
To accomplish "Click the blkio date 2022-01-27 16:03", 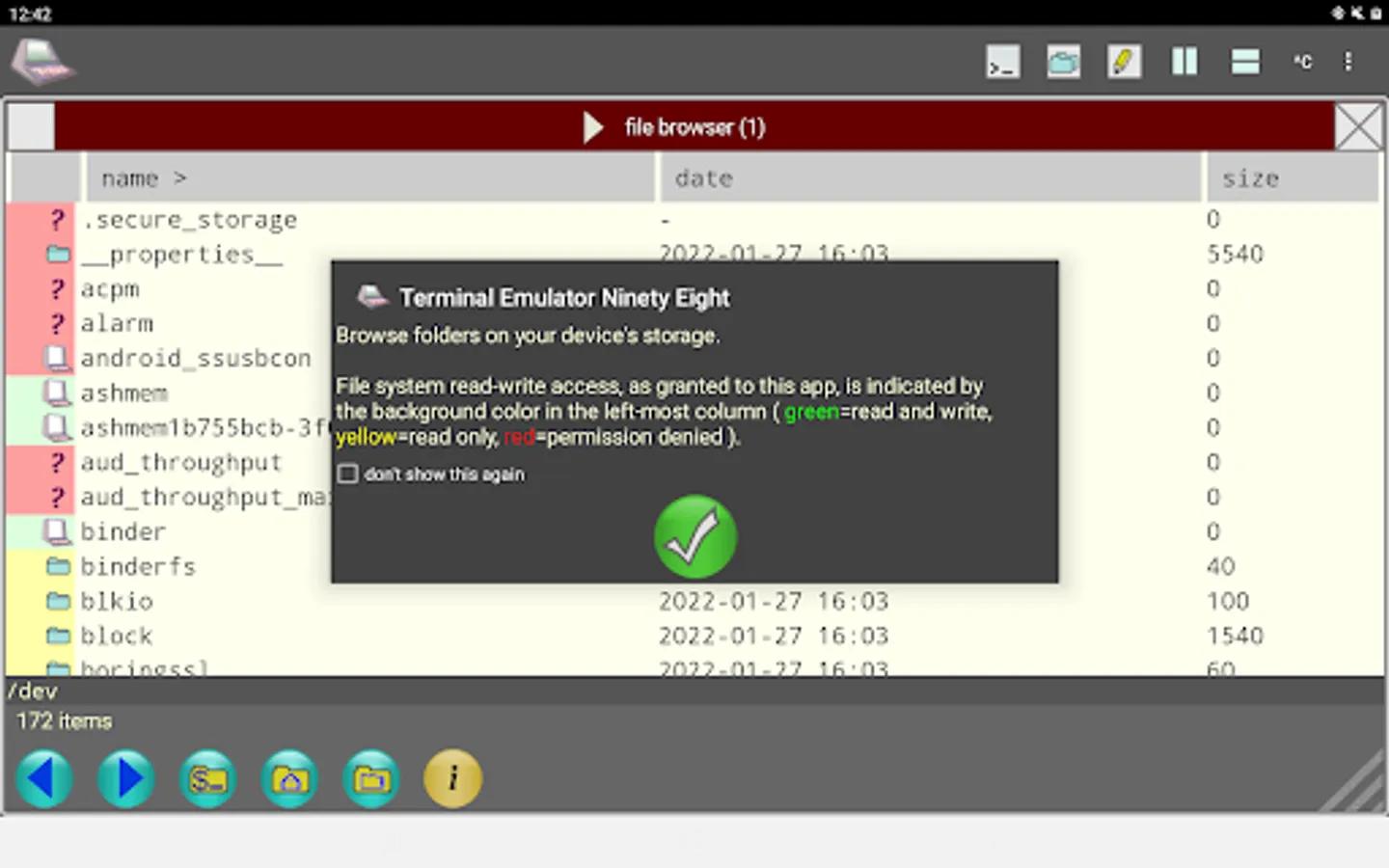I will tap(773, 601).
